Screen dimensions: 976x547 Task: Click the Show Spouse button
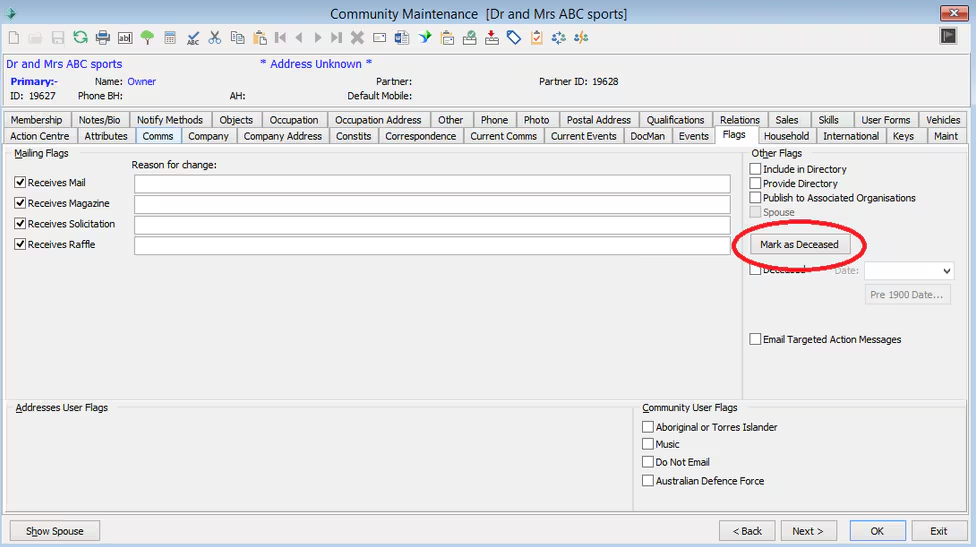pos(55,531)
